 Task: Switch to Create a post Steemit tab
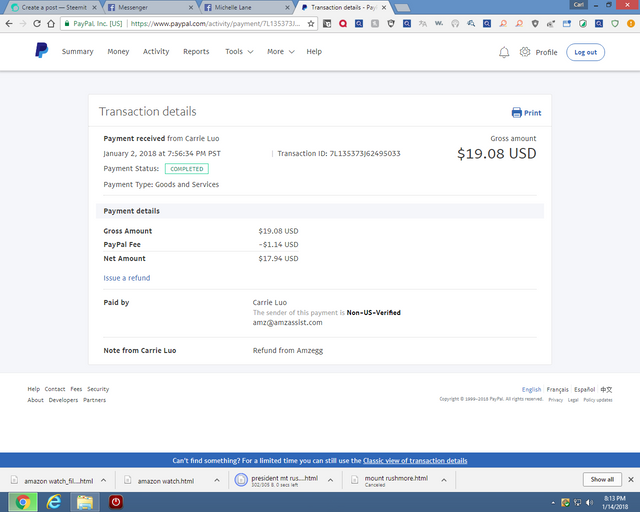point(53,7)
